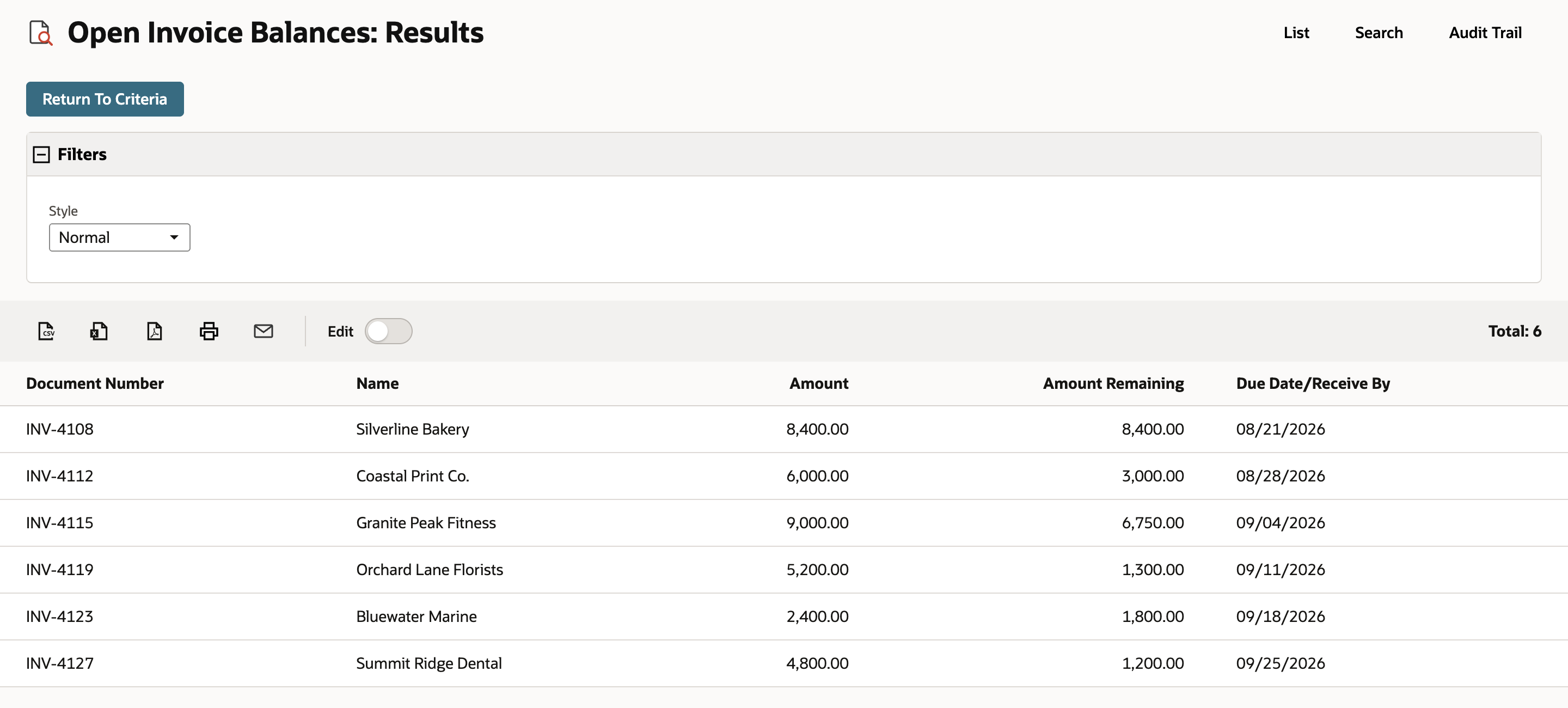Image resolution: width=1568 pixels, height=708 pixels.
Task: Select invoice INV-4127
Action: [x=60, y=663]
